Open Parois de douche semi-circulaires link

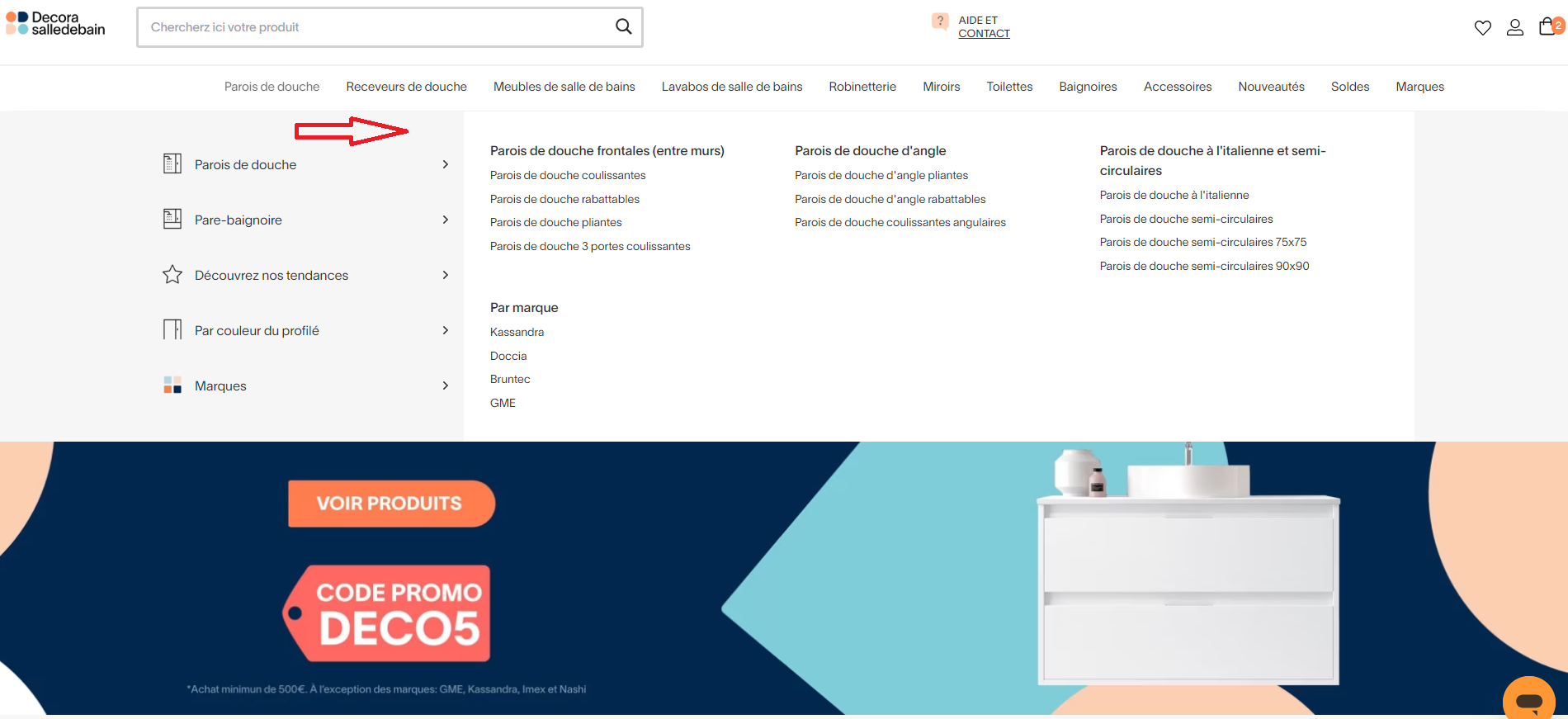click(x=1186, y=219)
